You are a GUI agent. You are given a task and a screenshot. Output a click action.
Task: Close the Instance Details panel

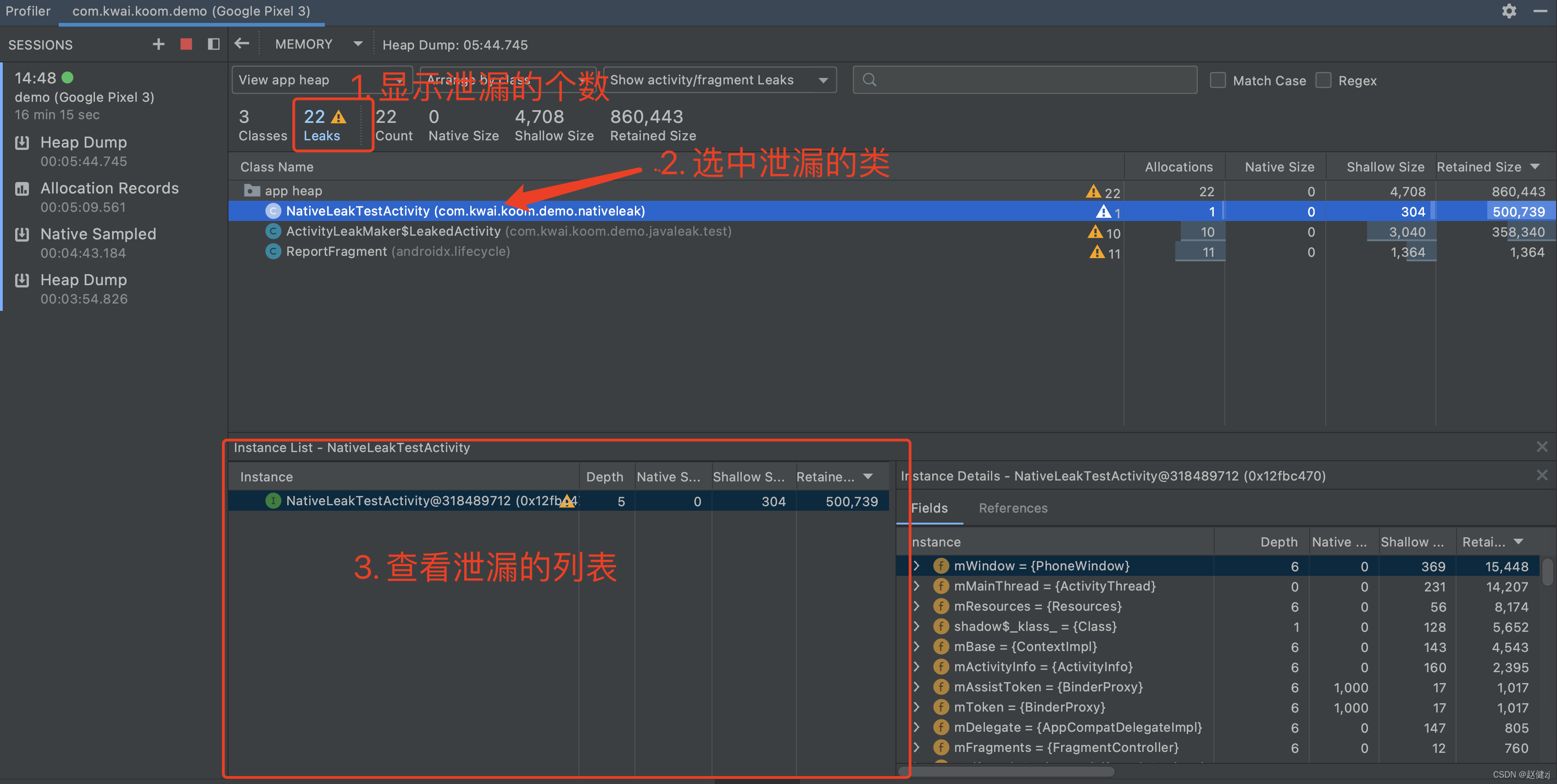coord(1542,475)
